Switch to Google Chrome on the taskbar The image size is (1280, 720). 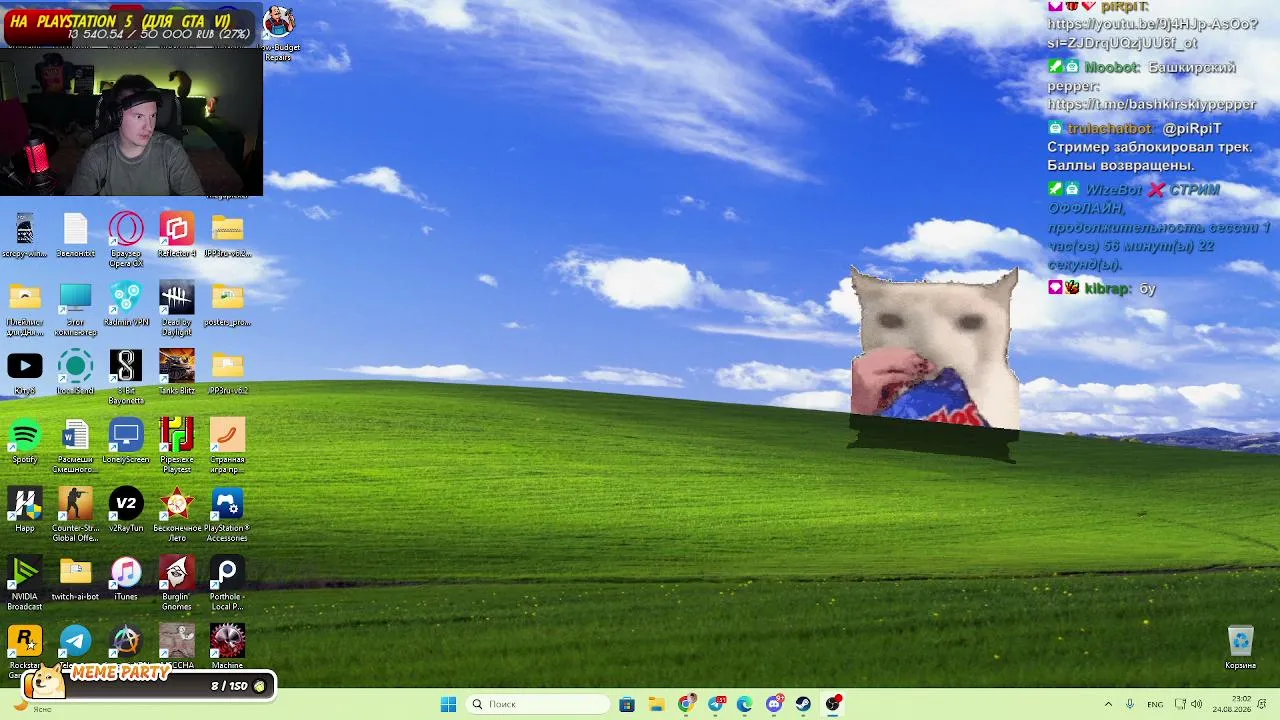click(686, 704)
